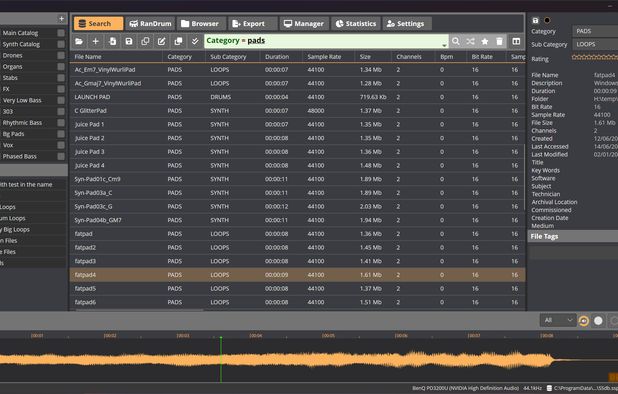
Task: Click the round record icon above Category panel
Action: point(547,20)
